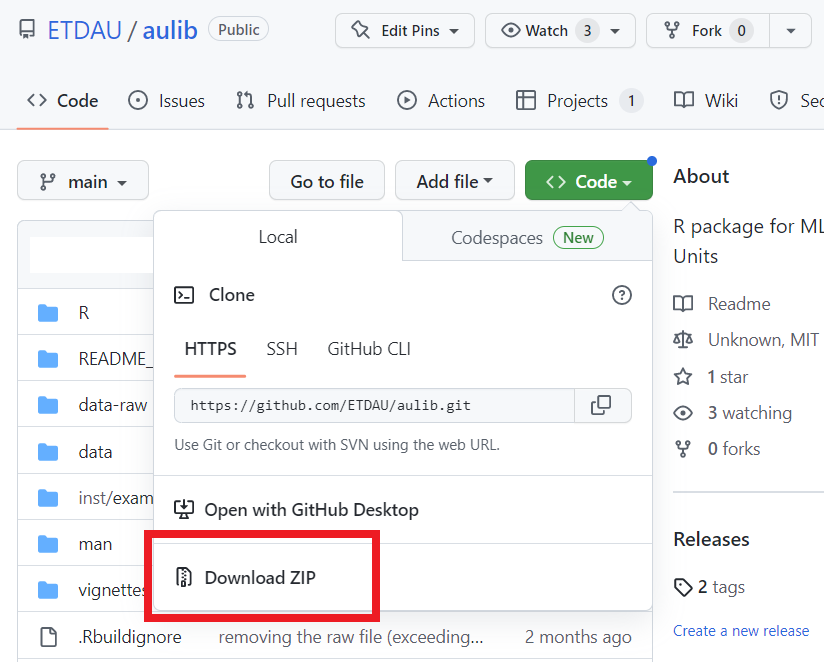Open the Projects tab
Screen dimensions: 824x662
(x=580, y=100)
